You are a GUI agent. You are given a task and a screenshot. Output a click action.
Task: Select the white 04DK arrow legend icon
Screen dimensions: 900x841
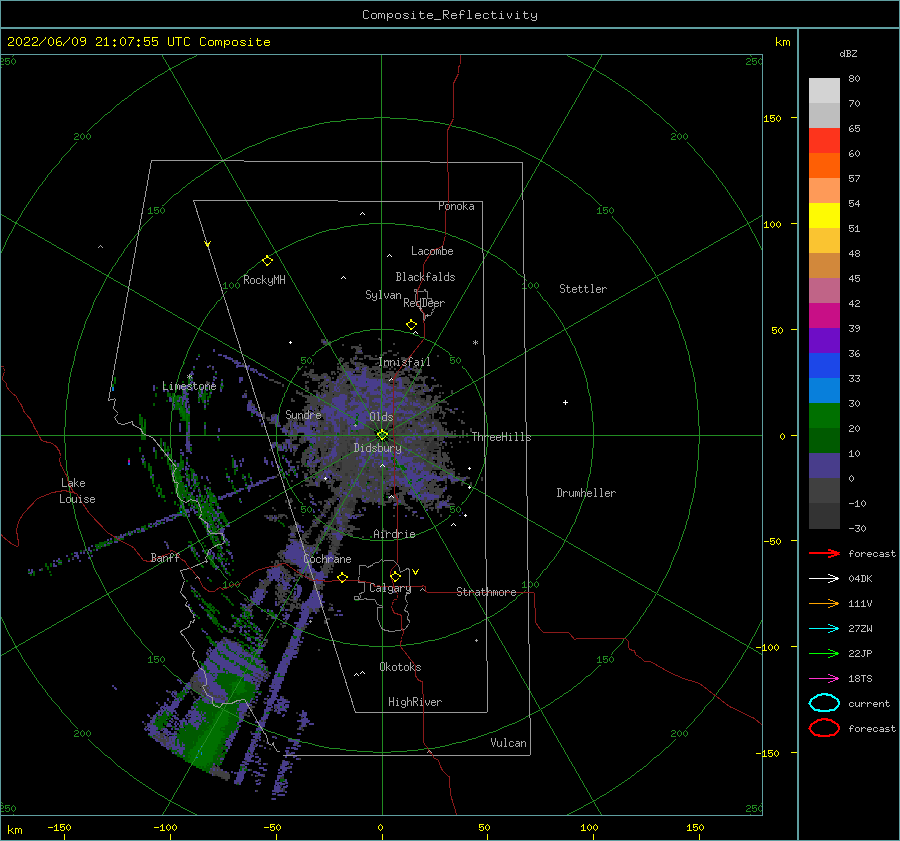coord(824,578)
